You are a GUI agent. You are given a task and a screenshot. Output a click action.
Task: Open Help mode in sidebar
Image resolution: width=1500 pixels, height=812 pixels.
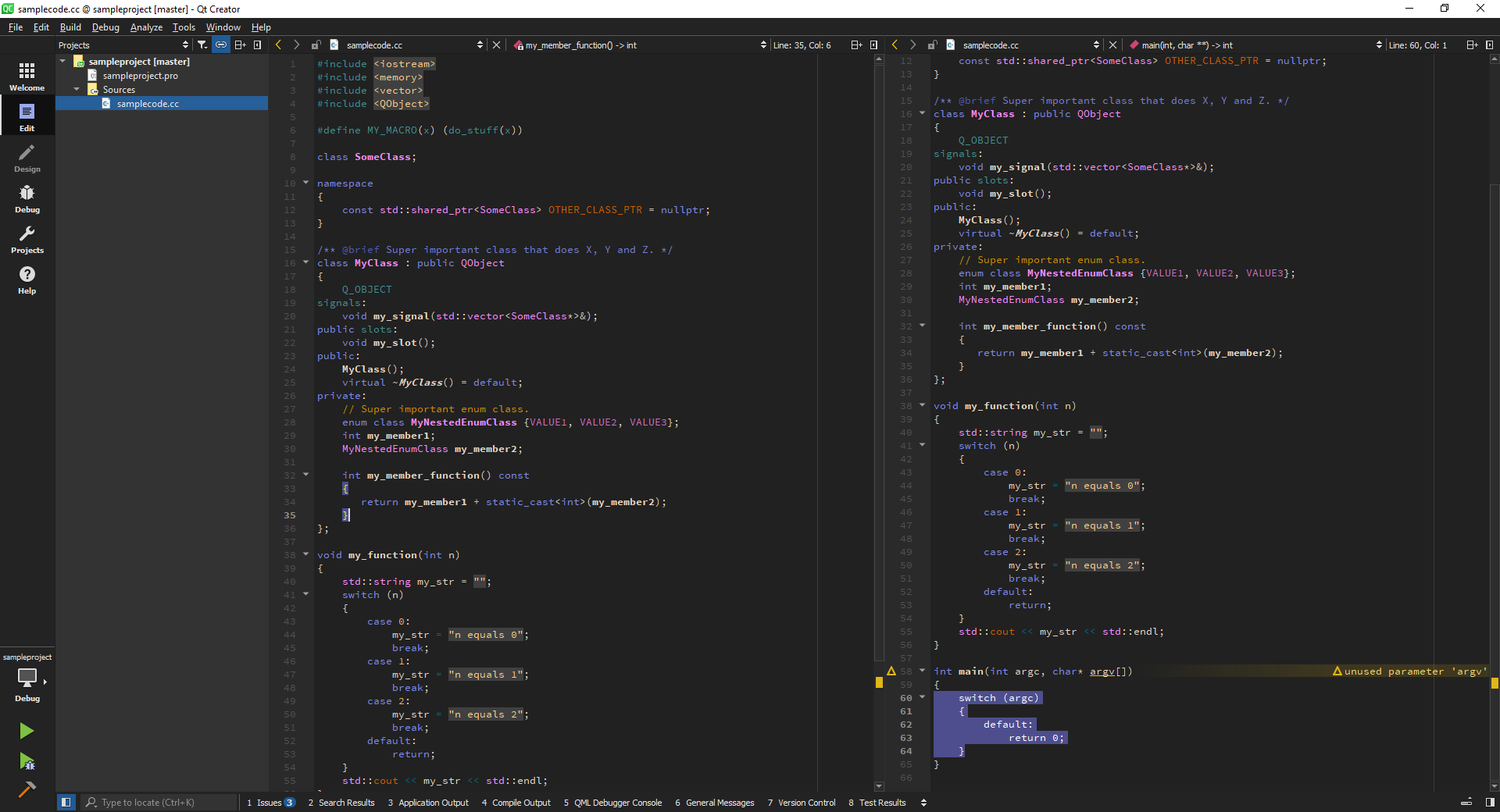tap(27, 280)
